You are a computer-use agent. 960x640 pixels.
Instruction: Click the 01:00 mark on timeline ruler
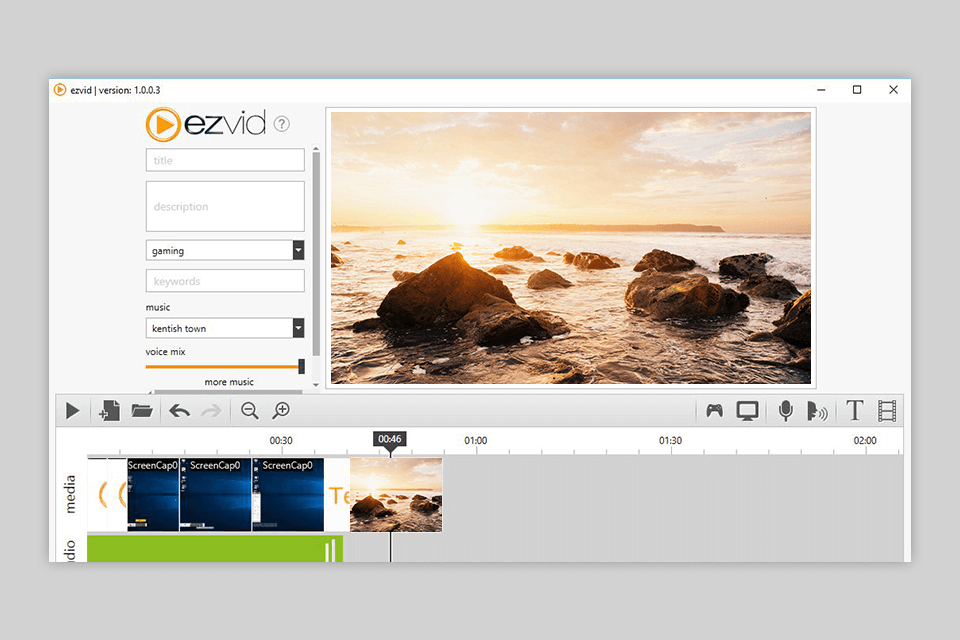pyautogui.click(x=476, y=440)
